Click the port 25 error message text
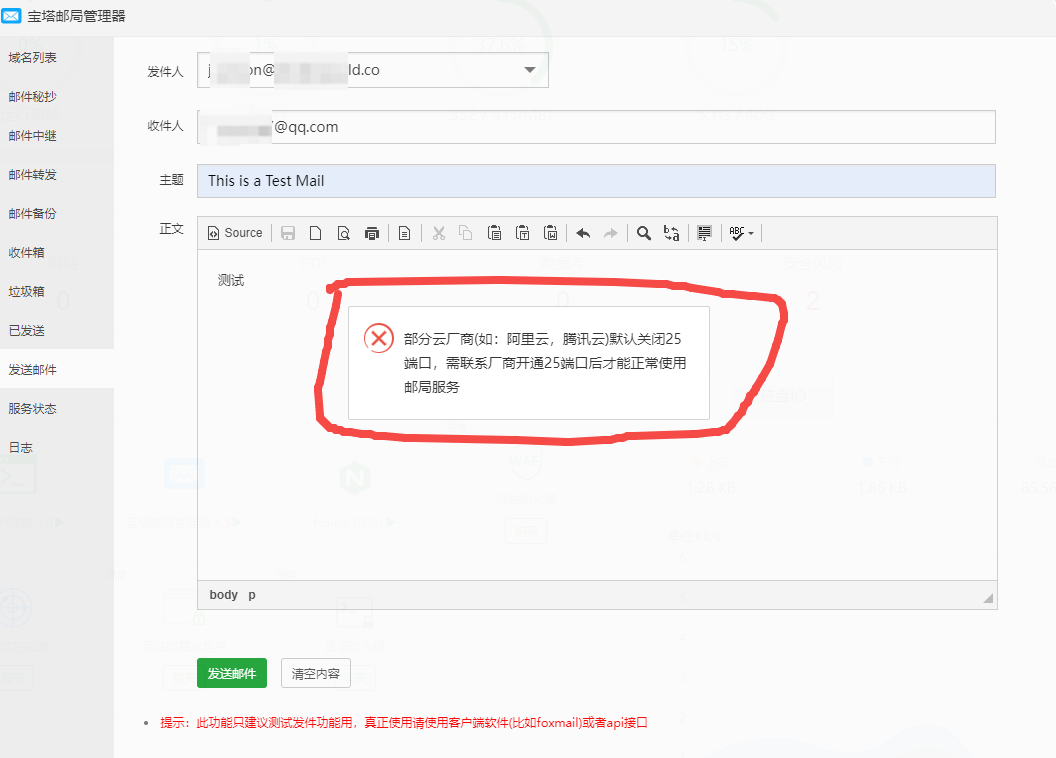 pos(545,363)
